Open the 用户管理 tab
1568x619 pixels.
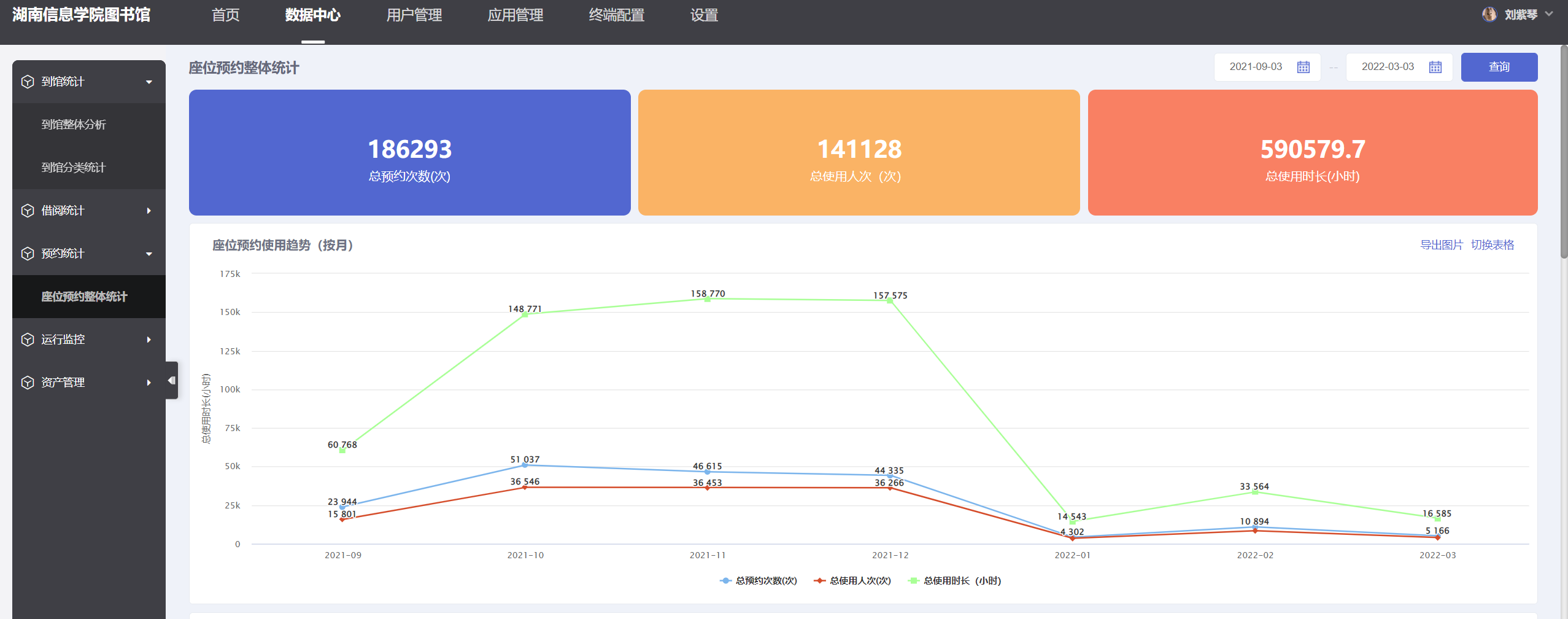pos(414,15)
